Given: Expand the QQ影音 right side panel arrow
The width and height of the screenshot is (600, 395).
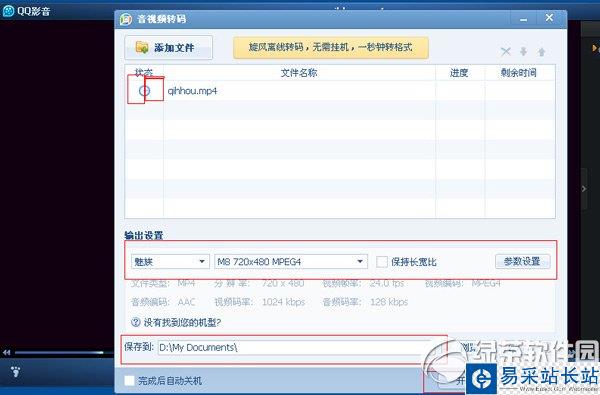Looking at the screenshot, I should coord(584,189).
